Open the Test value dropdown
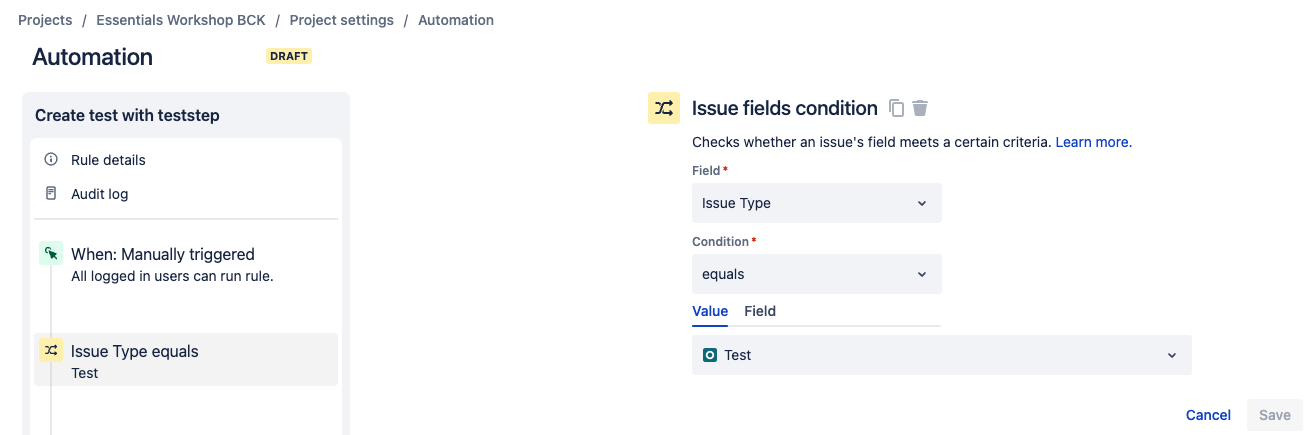 click(x=942, y=355)
